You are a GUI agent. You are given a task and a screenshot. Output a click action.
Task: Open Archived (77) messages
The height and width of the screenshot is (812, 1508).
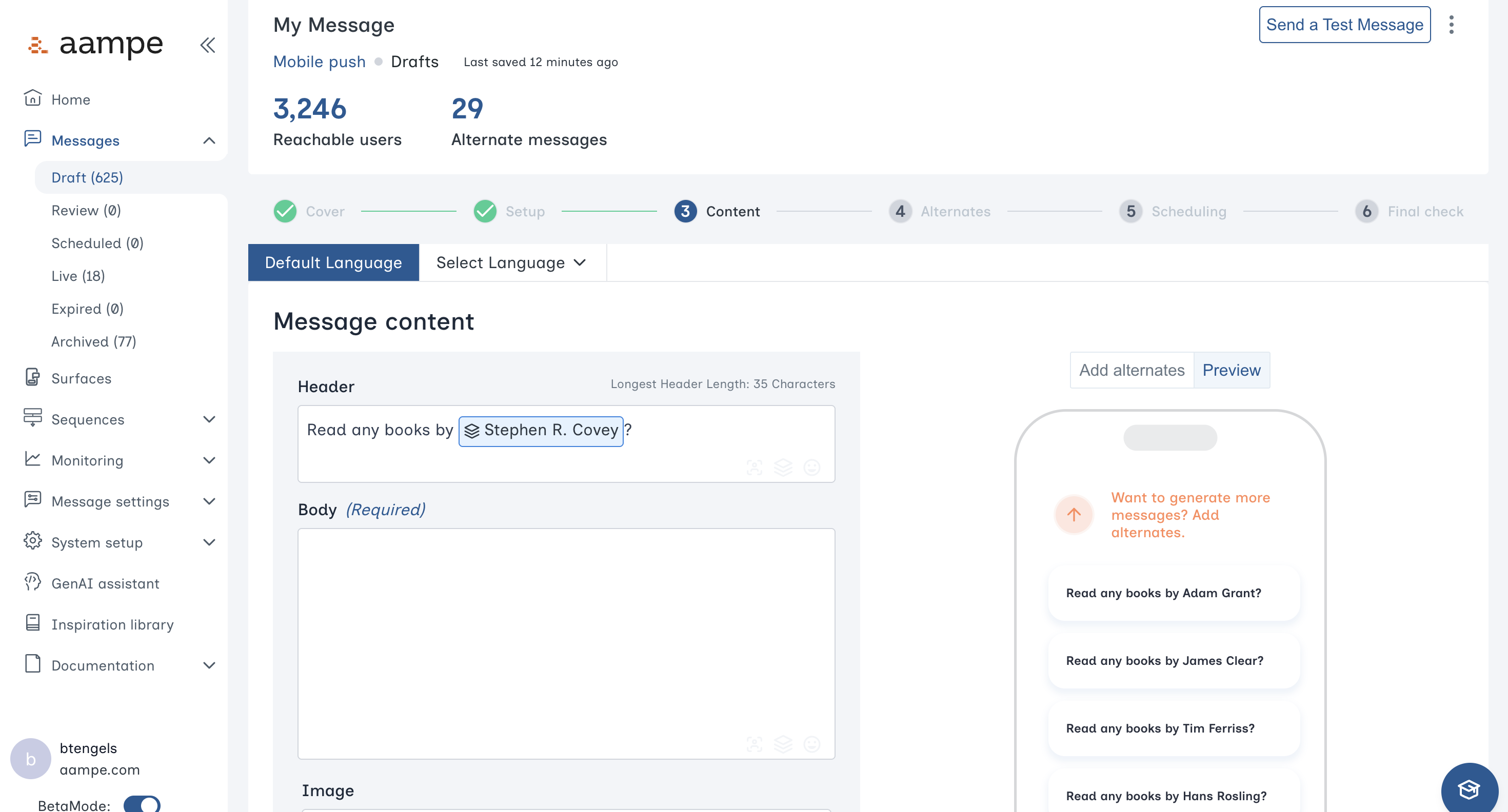click(94, 341)
